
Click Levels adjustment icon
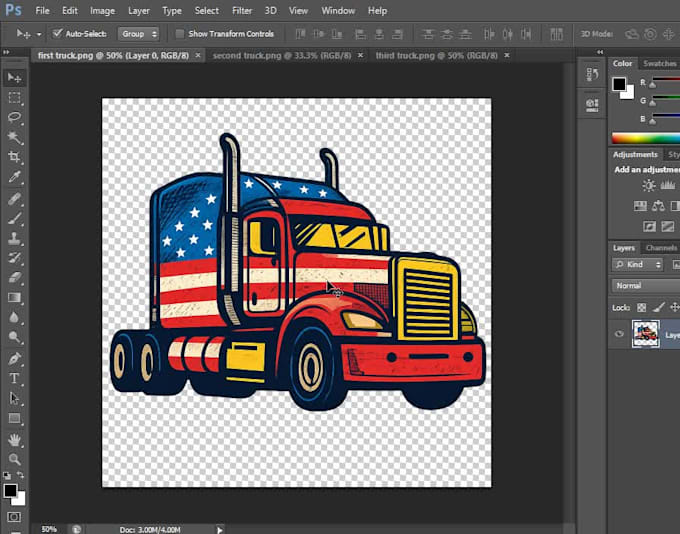[x=667, y=186]
